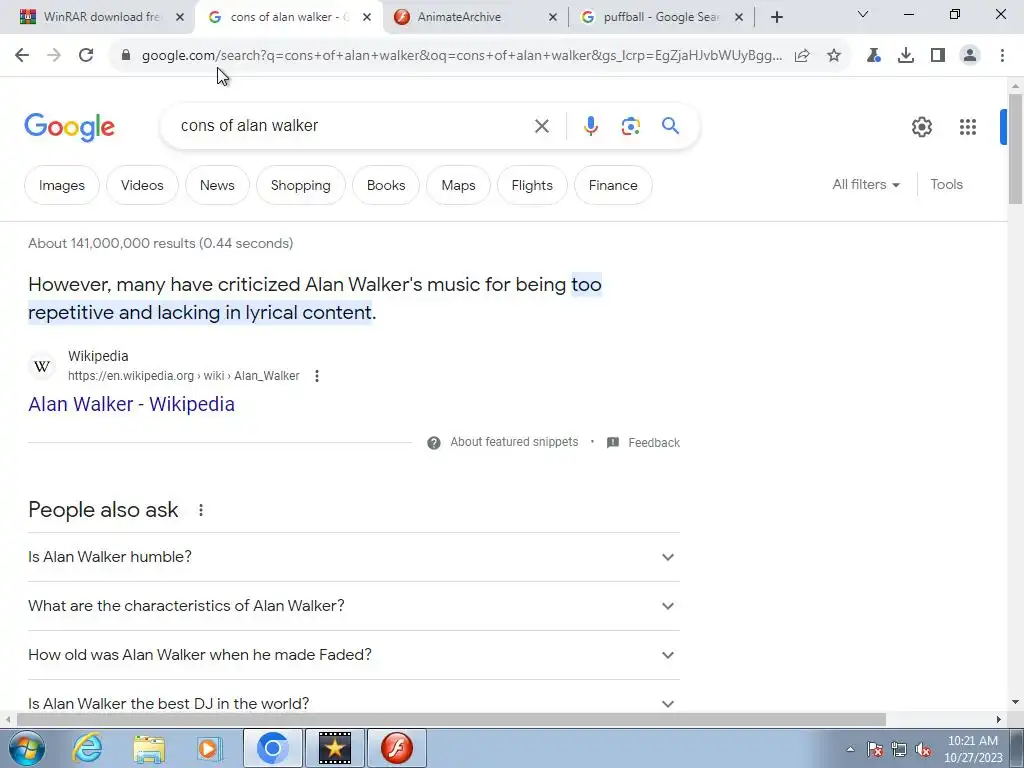Click the browser address bar URL
The image size is (1024, 768).
[462, 56]
